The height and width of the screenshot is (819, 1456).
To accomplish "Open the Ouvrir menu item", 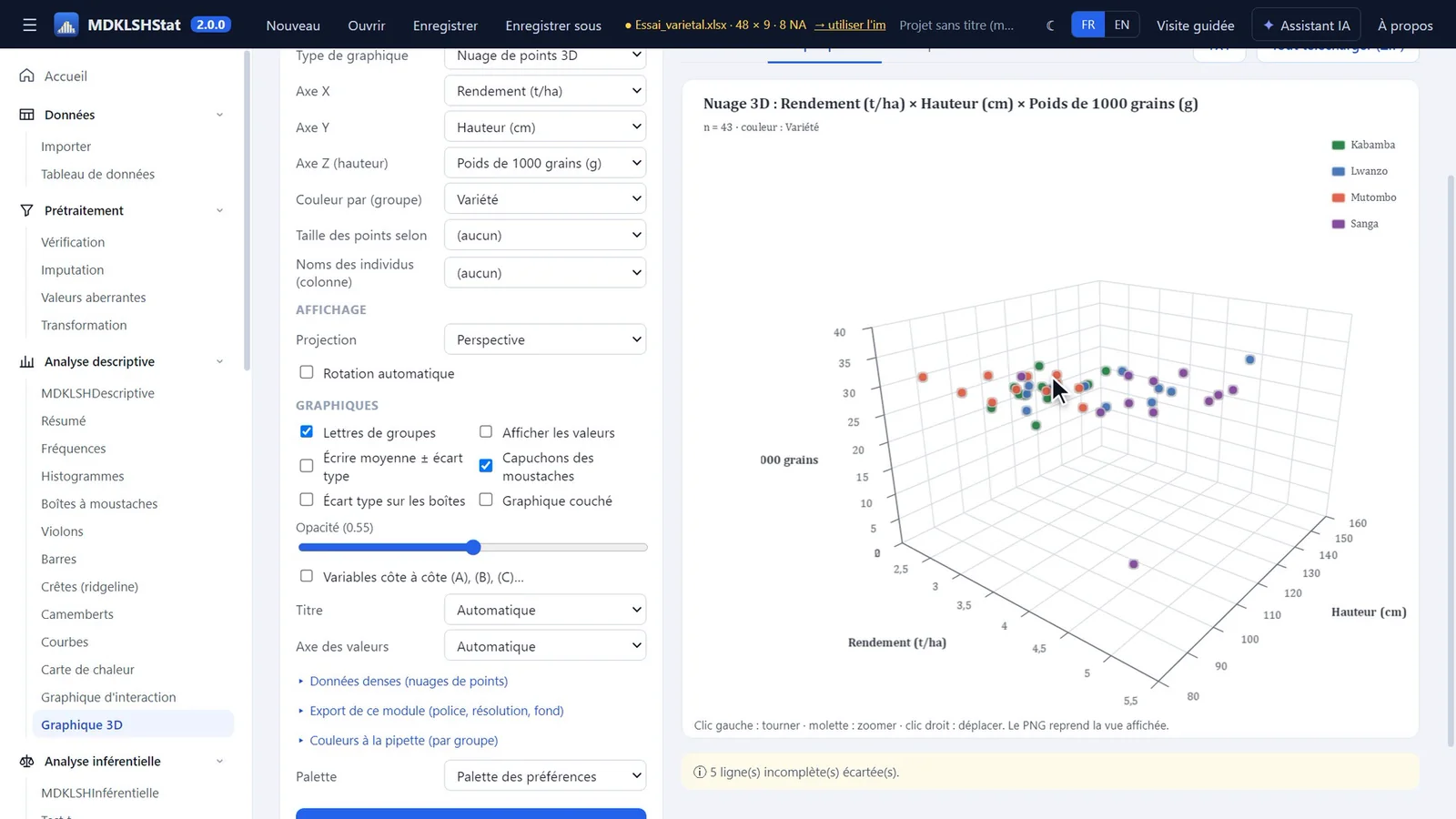I will [x=367, y=25].
